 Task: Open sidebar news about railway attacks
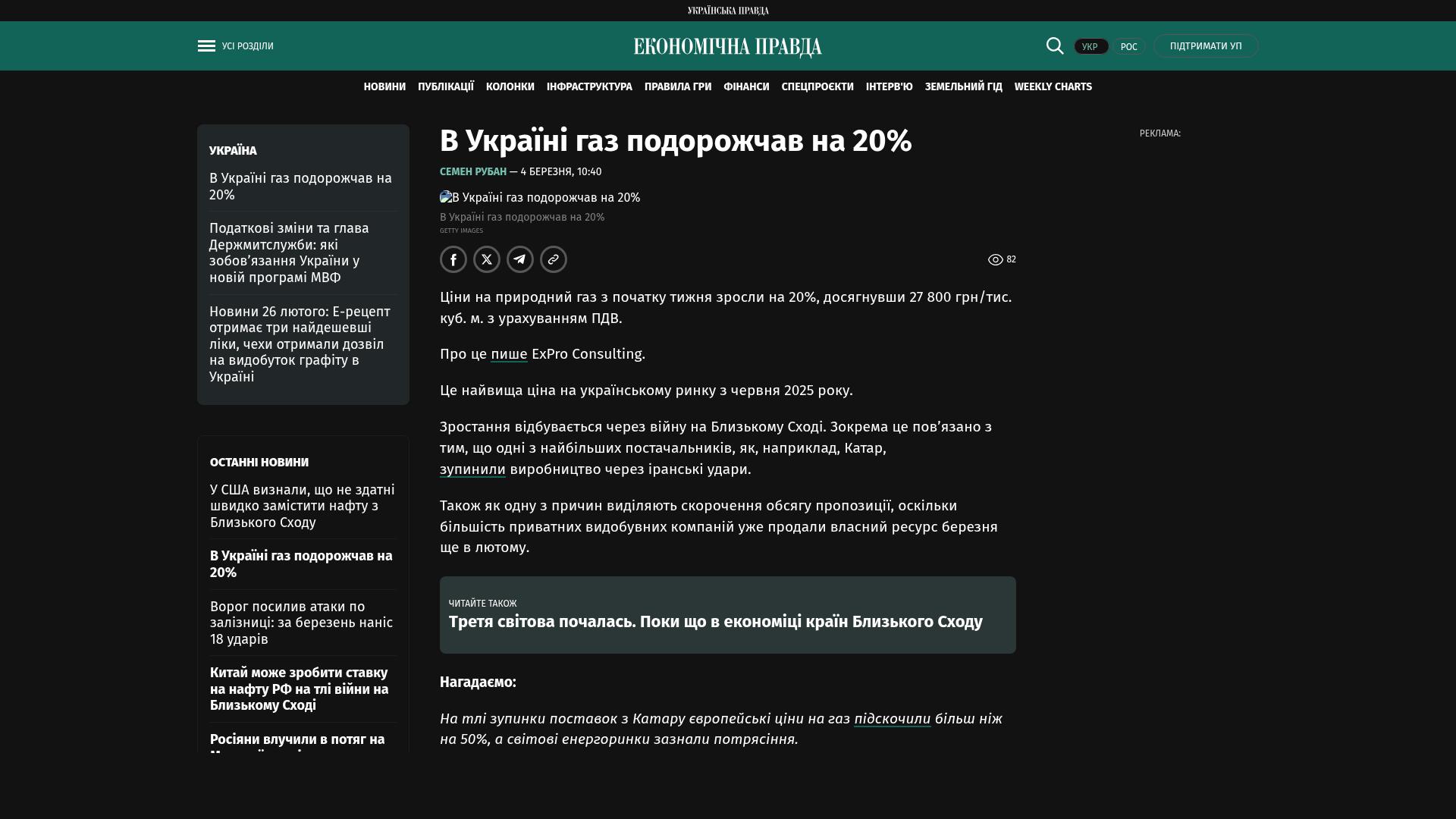click(x=301, y=623)
